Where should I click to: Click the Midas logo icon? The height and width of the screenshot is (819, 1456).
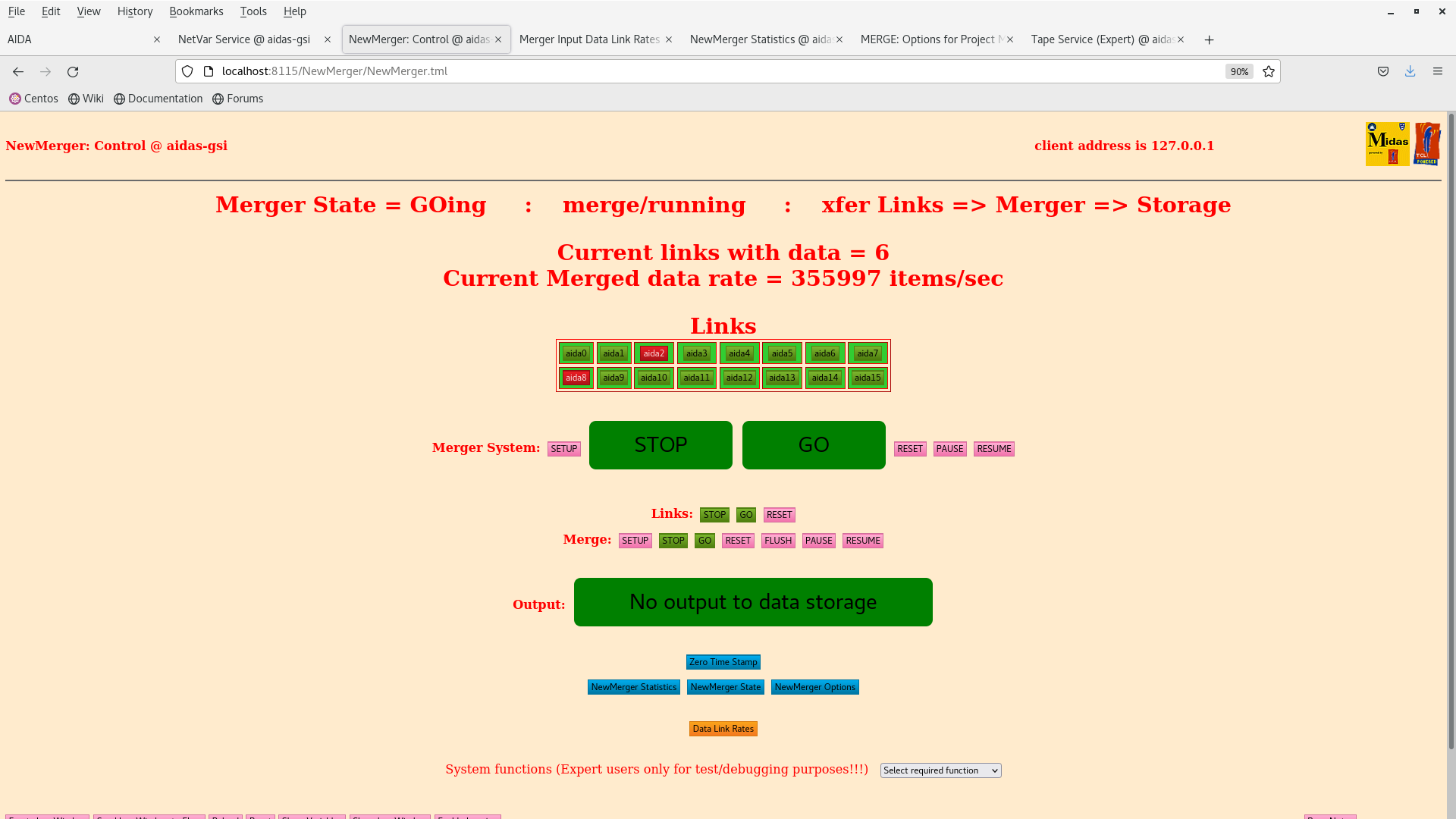1387,144
